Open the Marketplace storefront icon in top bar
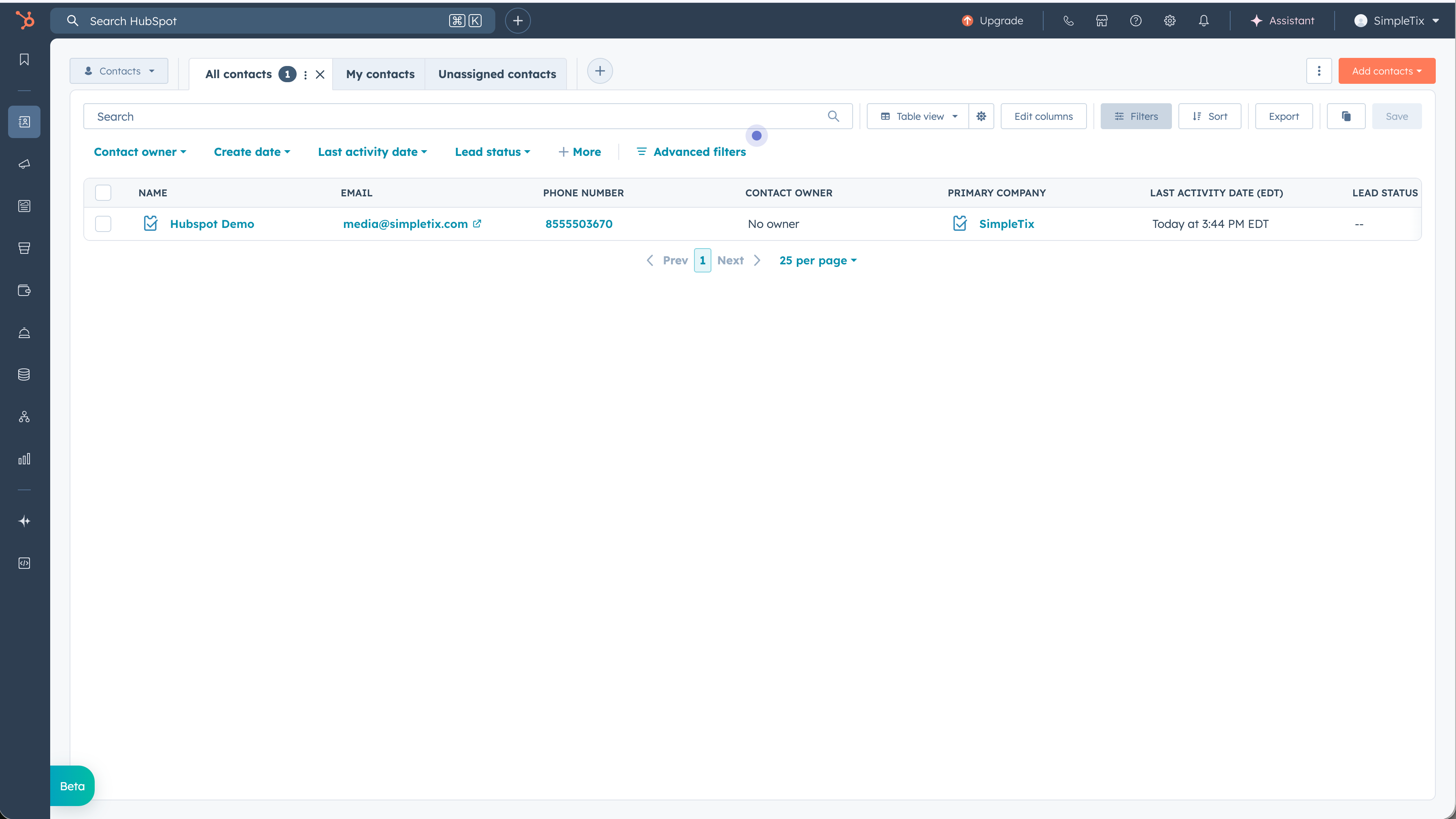The width and height of the screenshot is (1456, 819). coord(1102,20)
